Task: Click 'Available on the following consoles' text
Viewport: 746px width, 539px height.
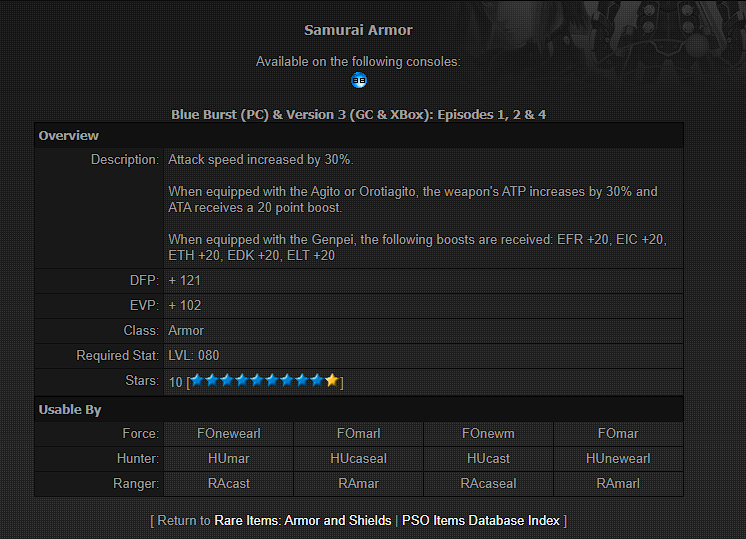Action: click(358, 61)
